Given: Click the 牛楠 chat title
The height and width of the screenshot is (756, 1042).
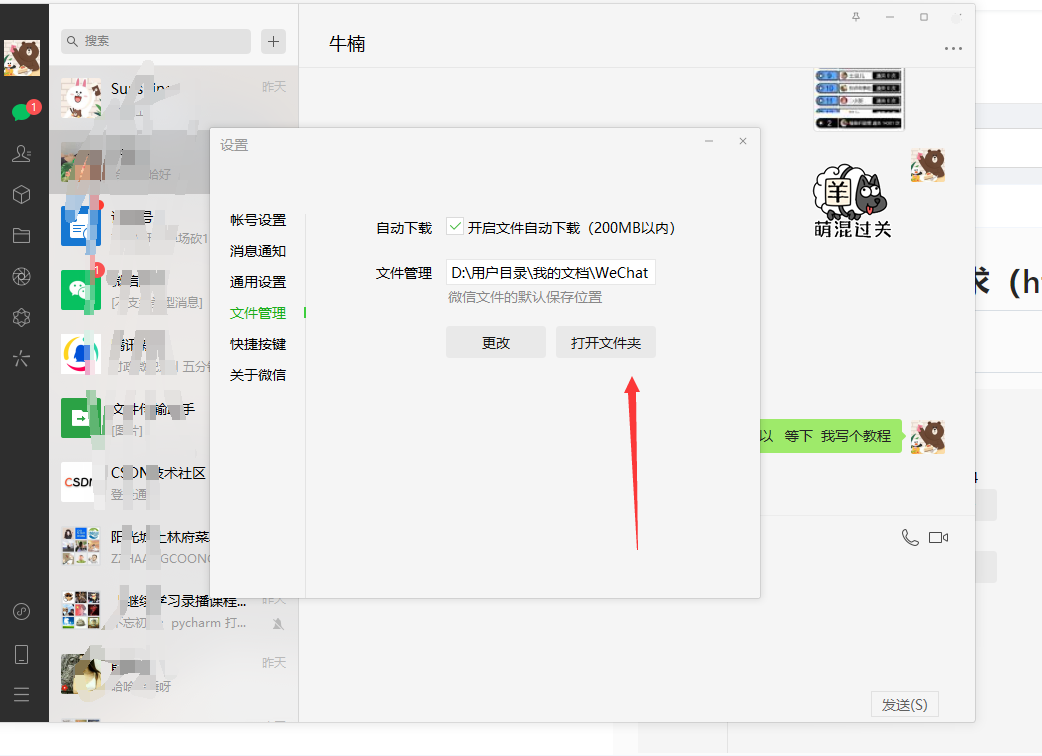Looking at the screenshot, I should [347, 44].
